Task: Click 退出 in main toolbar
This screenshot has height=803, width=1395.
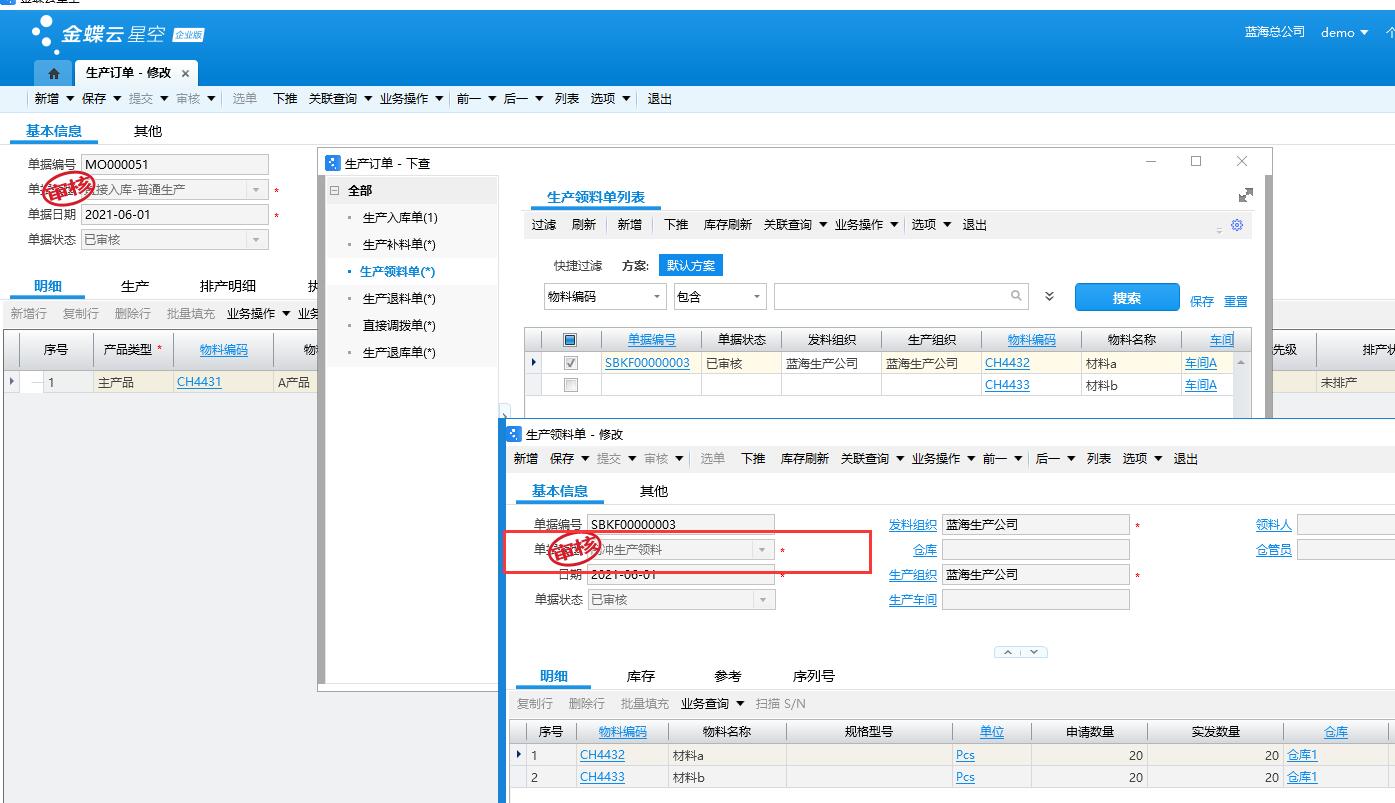Action: tap(660, 99)
